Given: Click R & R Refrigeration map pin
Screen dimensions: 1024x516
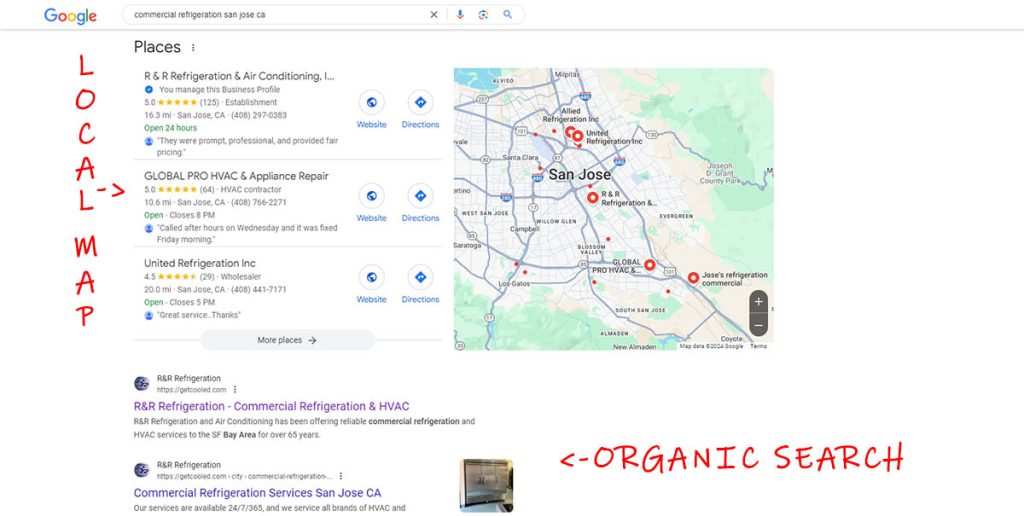Looking at the screenshot, I should tap(592, 197).
